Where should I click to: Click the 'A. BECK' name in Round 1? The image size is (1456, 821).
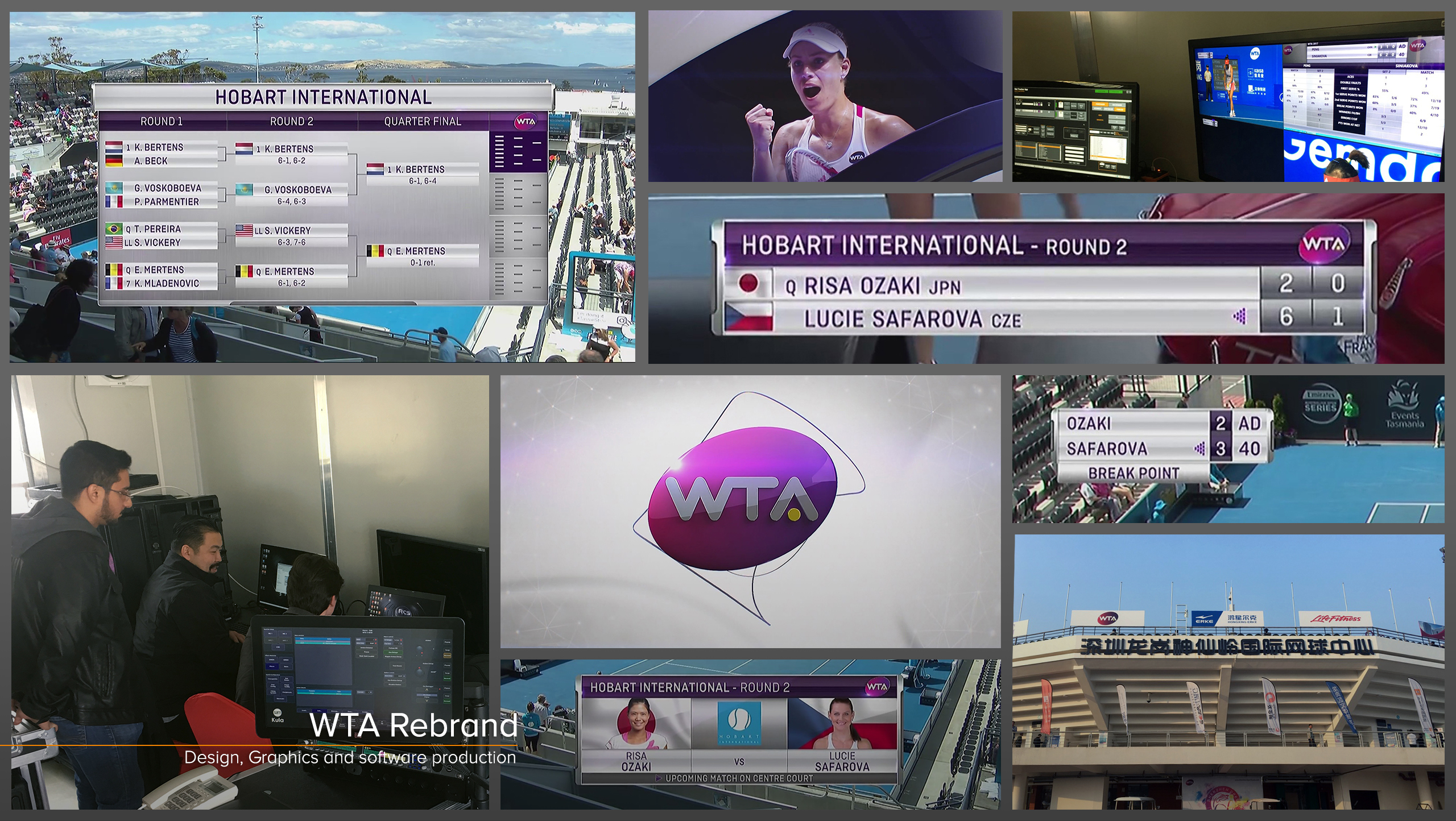[151, 161]
